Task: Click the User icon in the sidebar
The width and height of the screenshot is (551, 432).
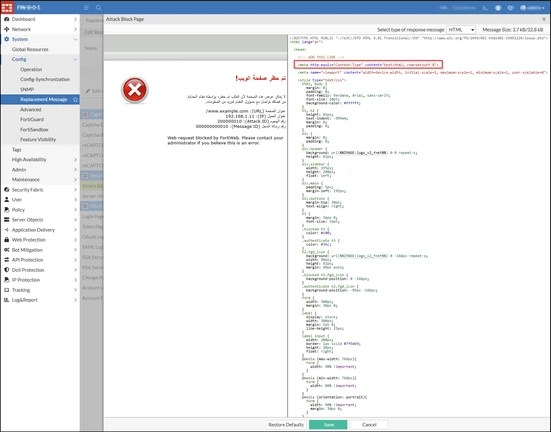Action: tap(6, 199)
